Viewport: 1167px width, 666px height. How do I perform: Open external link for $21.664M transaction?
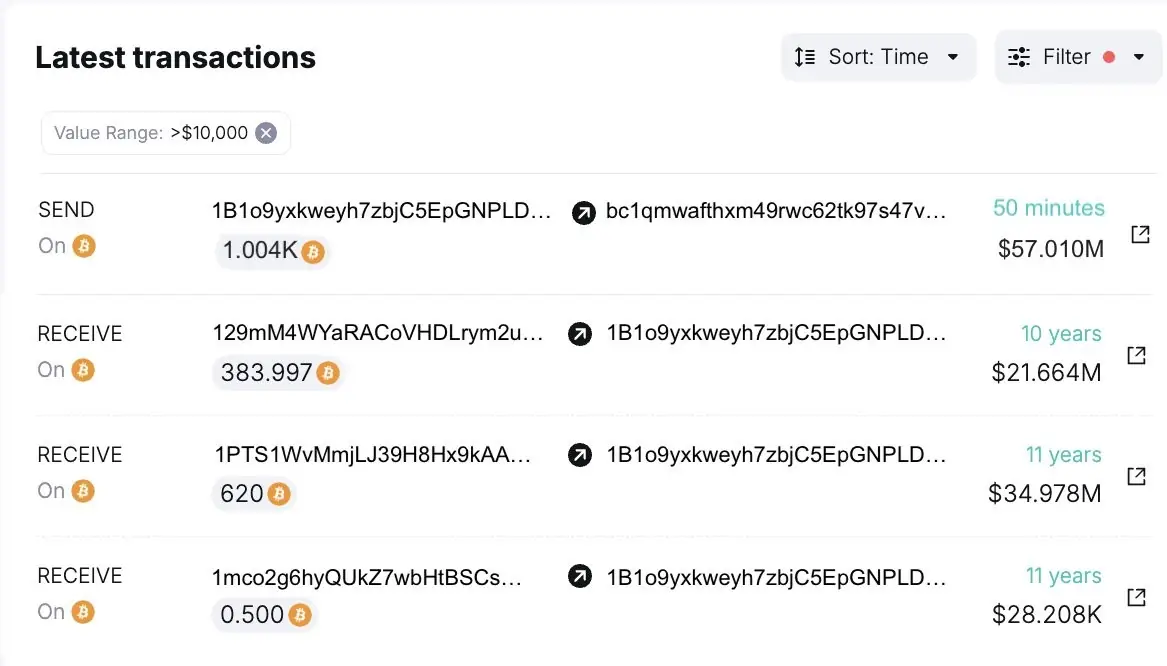click(1136, 355)
